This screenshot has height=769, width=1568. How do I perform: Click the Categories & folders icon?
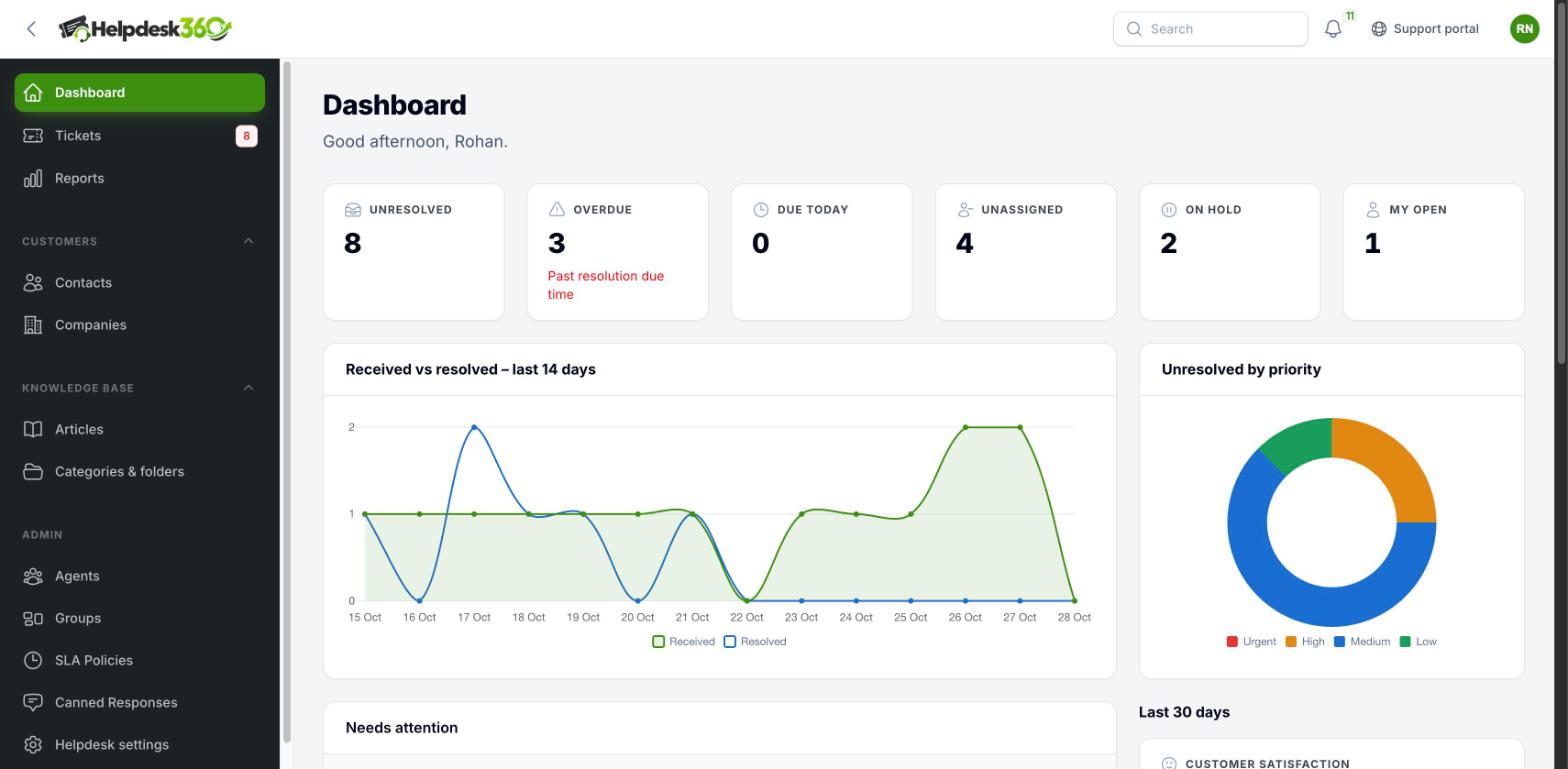(33, 472)
